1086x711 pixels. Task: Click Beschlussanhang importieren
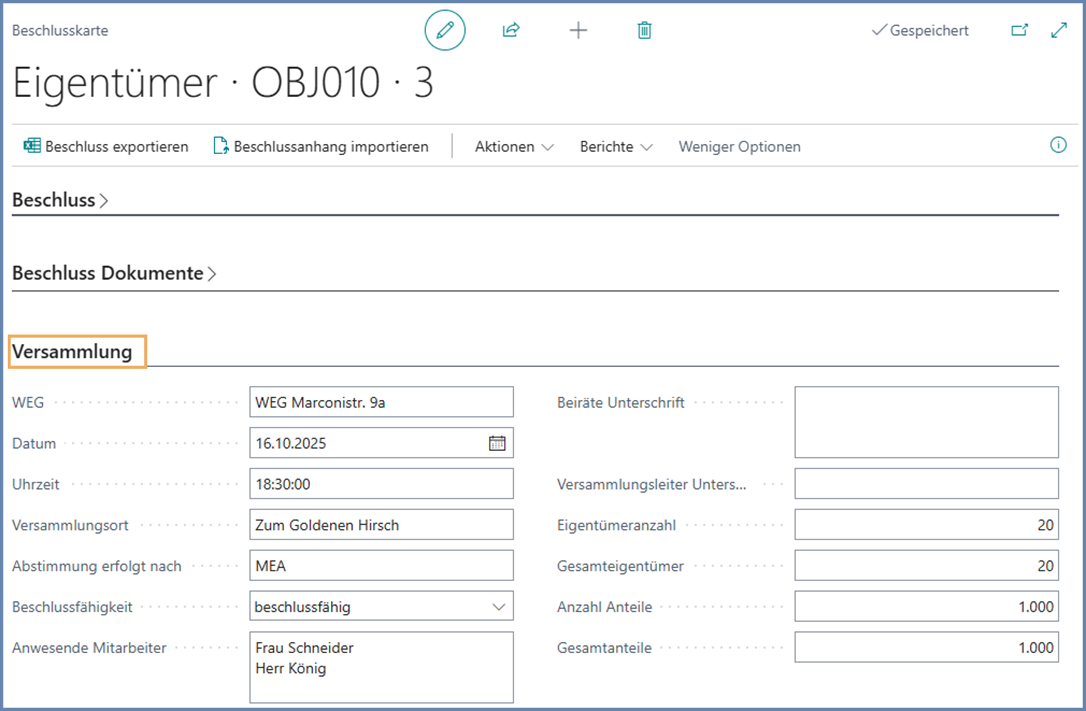321,147
